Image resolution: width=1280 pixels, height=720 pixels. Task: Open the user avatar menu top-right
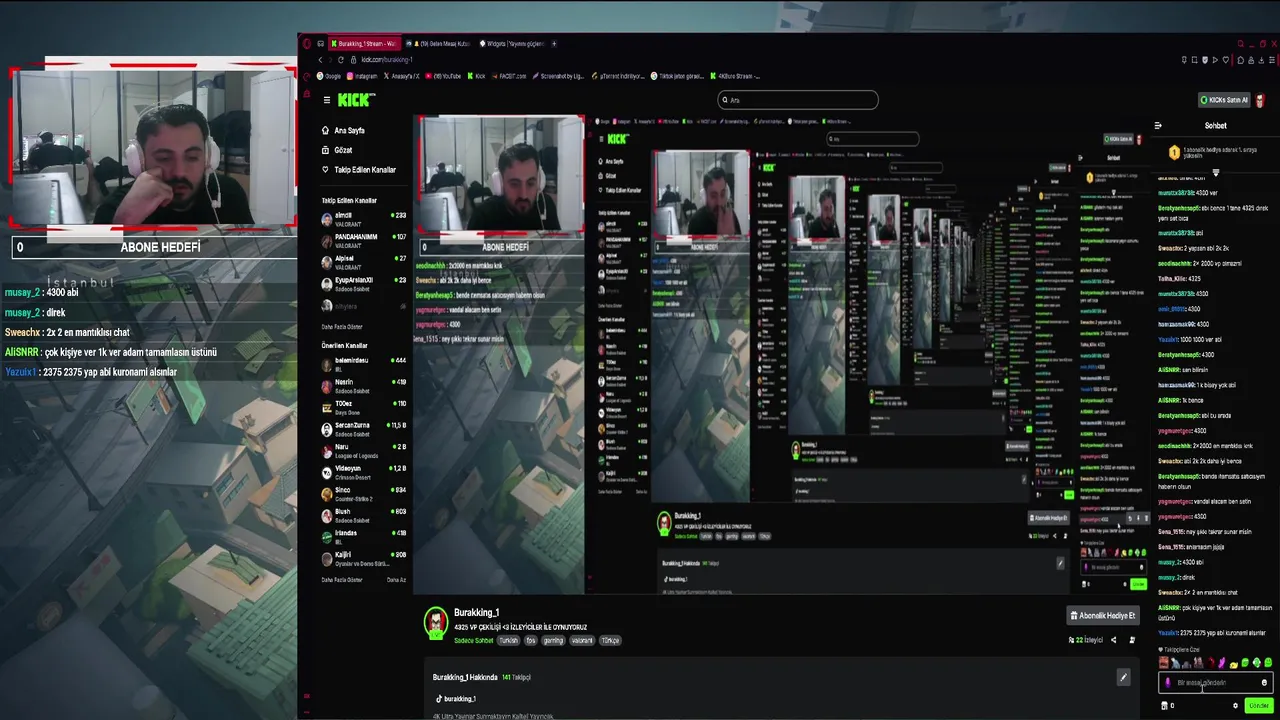point(1260,100)
